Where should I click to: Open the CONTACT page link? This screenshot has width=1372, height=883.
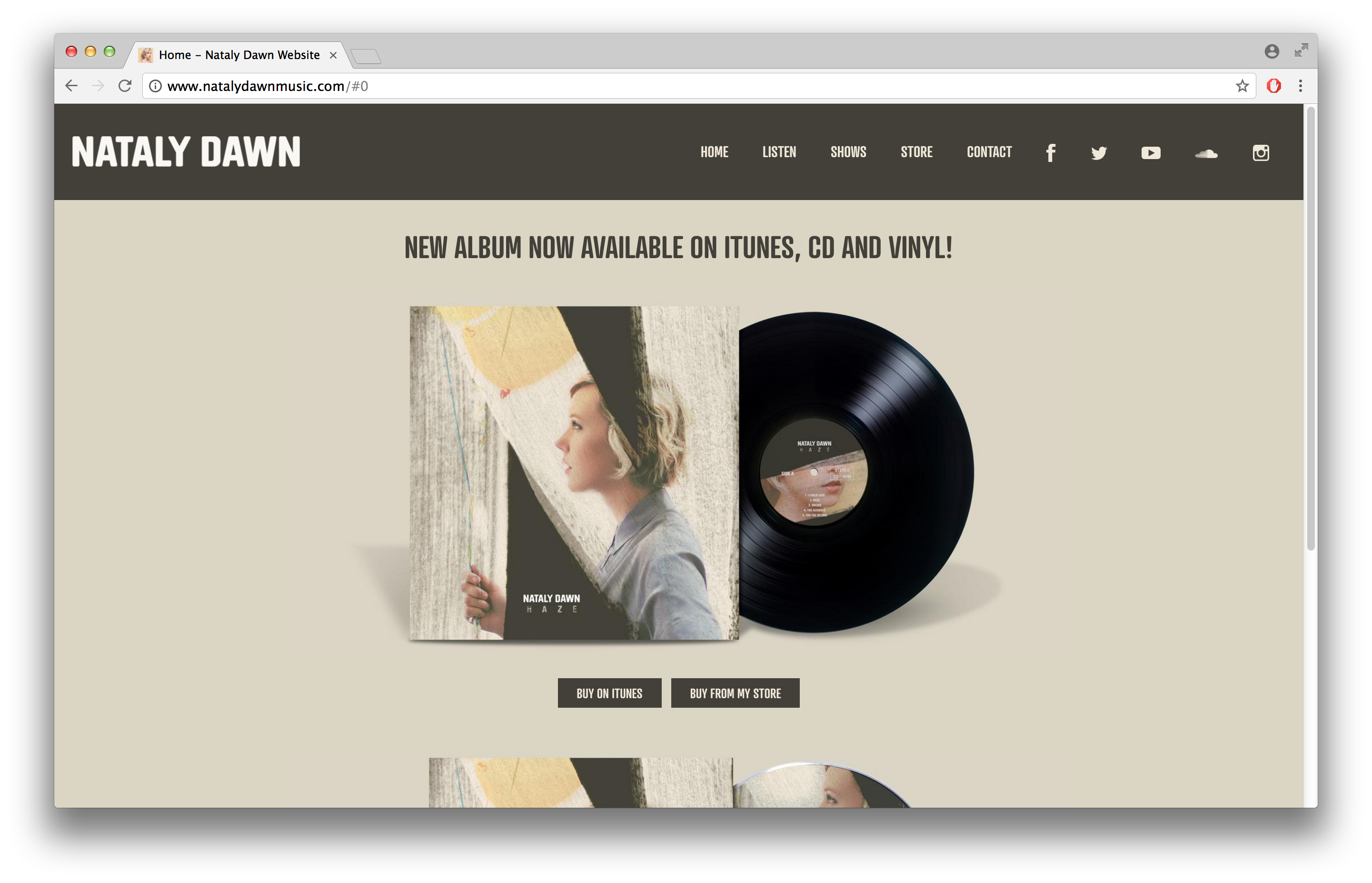pyautogui.click(x=989, y=152)
